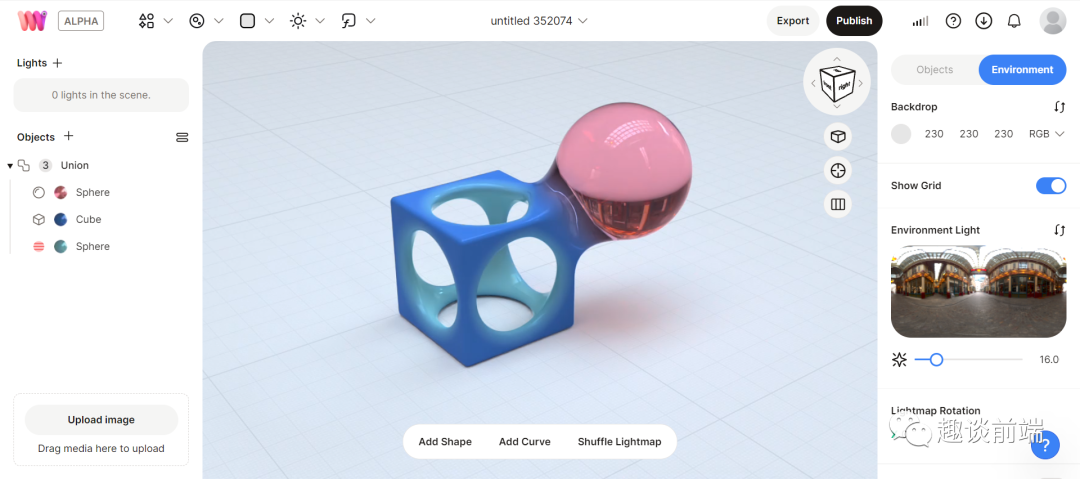Image resolution: width=1080 pixels, height=479 pixels.
Task: Click the Shuffle Lightmap button
Action: pos(619,442)
